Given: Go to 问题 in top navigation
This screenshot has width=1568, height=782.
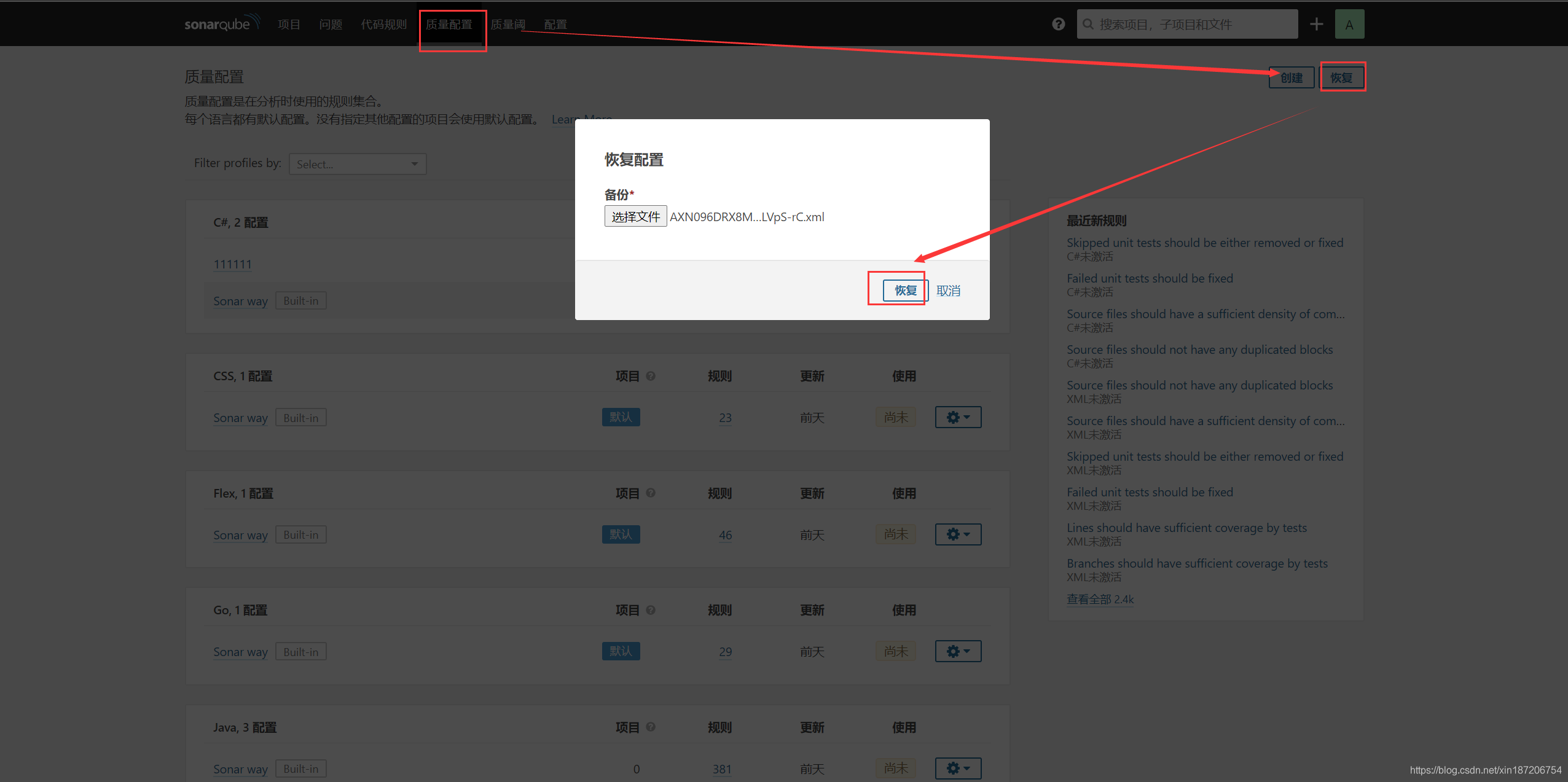Looking at the screenshot, I should click(331, 25).
